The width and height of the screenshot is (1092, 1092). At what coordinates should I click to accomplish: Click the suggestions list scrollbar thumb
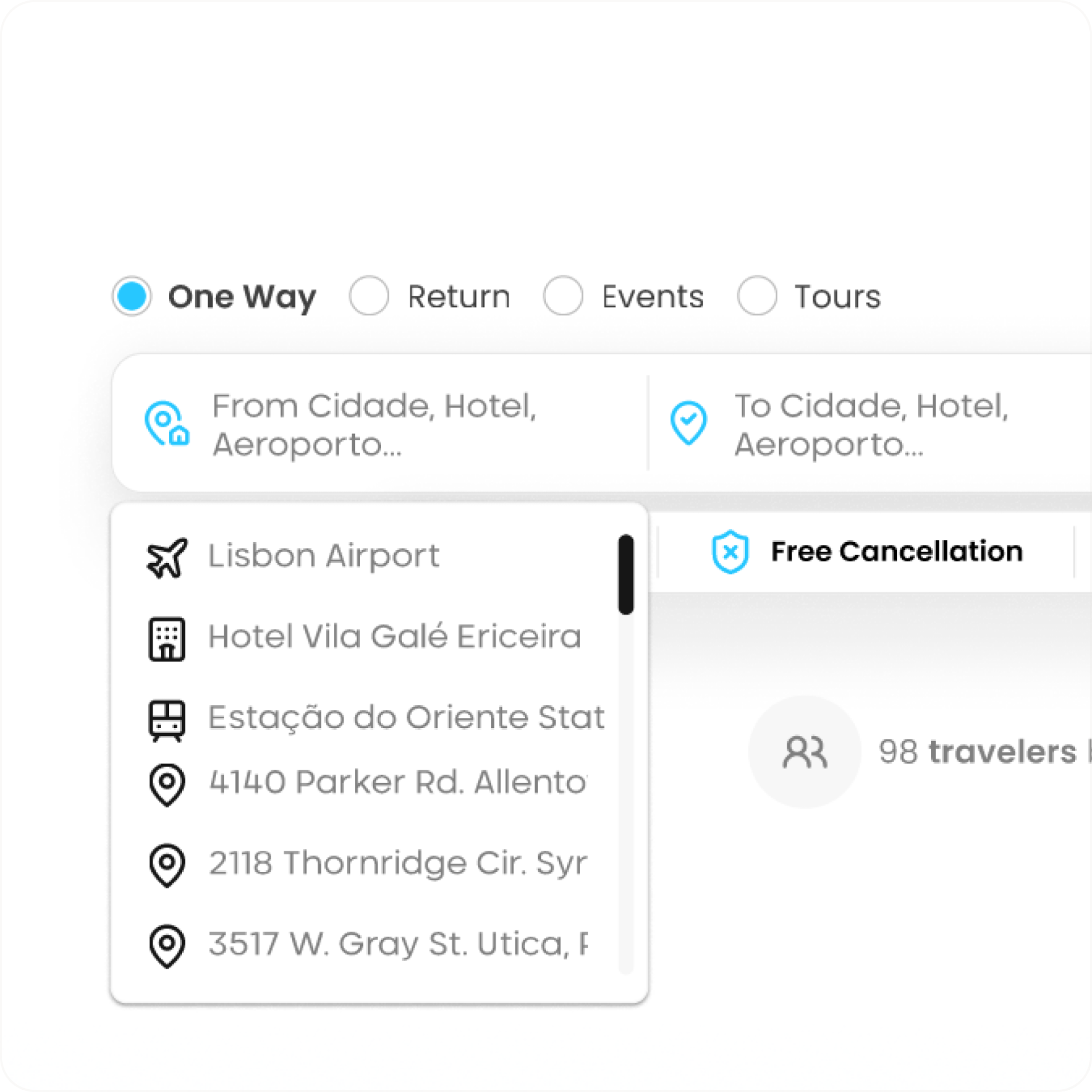click(x=626, y=574)
